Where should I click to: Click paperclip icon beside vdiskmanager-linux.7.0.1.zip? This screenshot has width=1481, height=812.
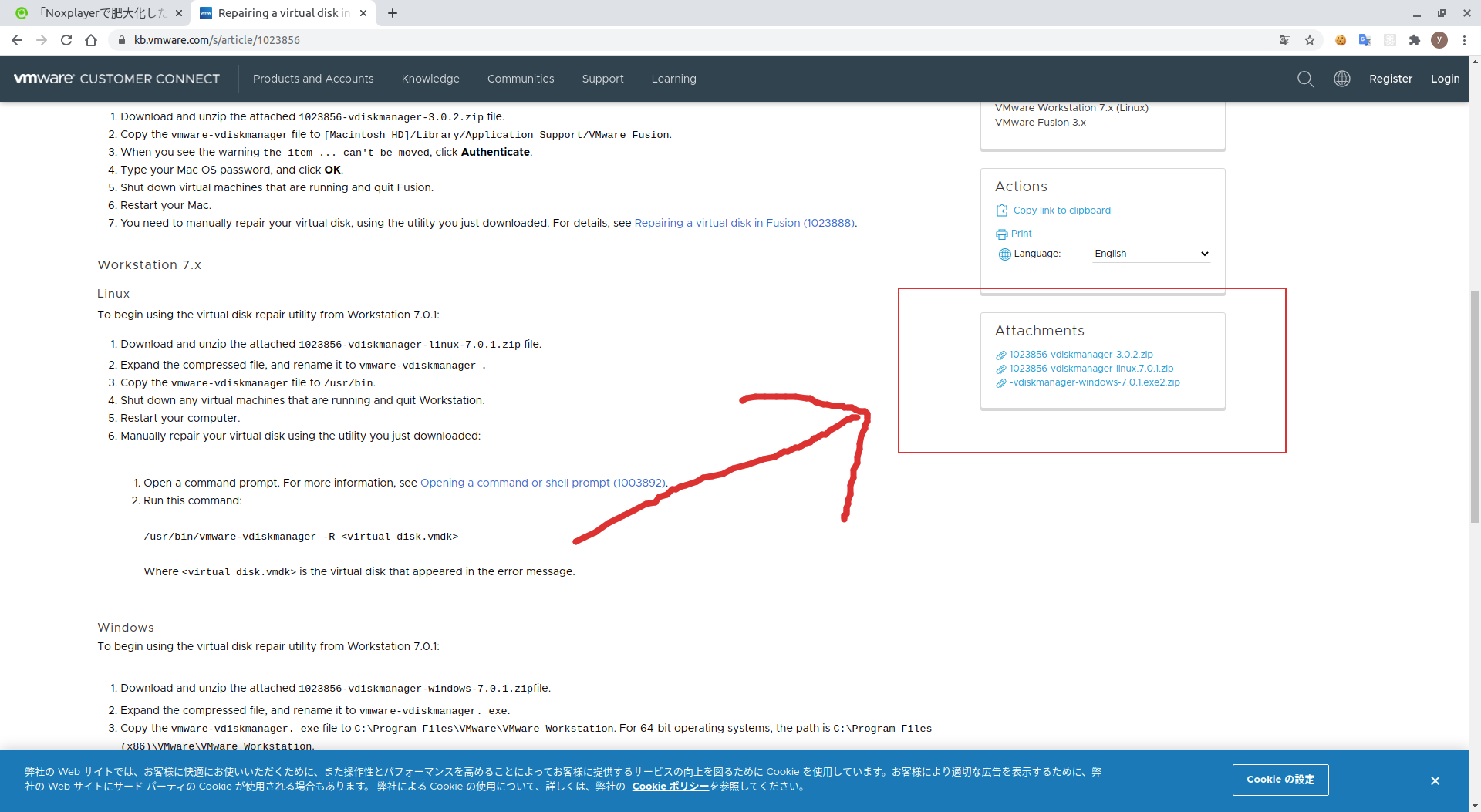coord(1001,369)
